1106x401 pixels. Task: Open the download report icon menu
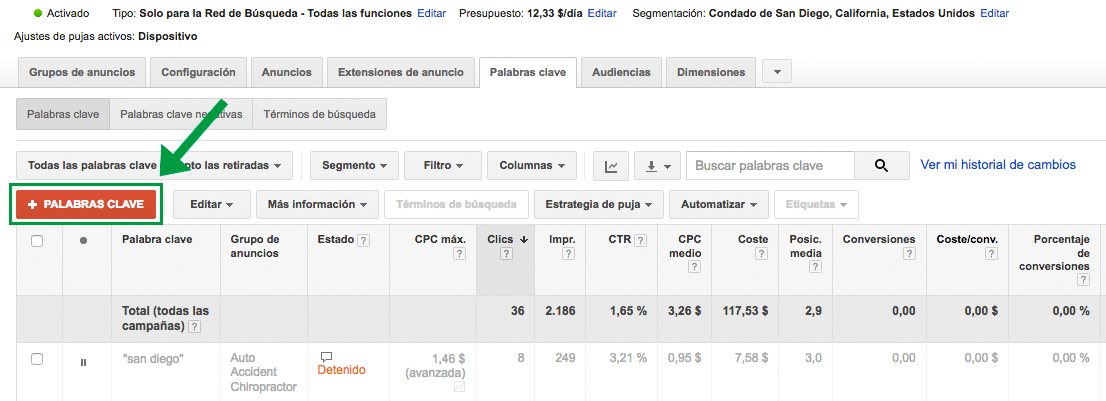[657, 166]
